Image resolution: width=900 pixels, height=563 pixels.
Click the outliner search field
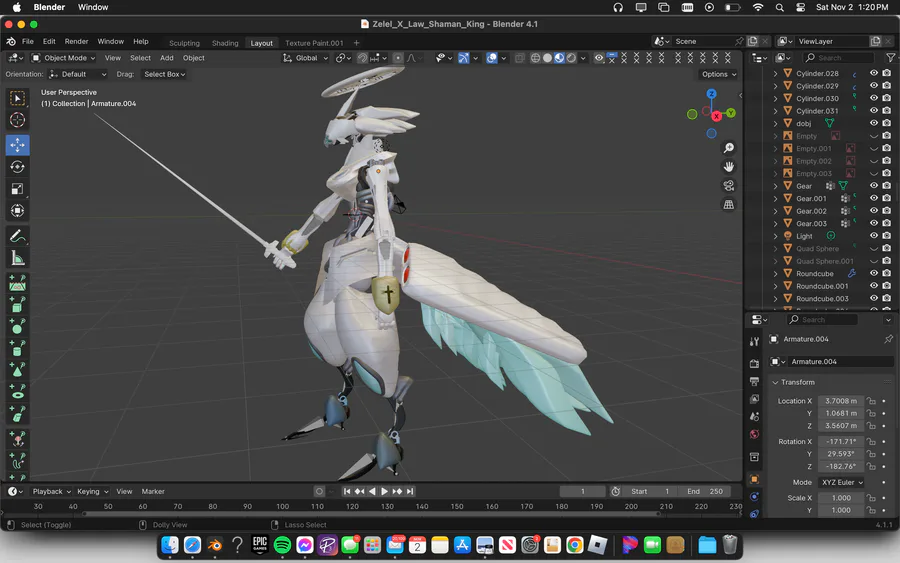coord(838,57)
